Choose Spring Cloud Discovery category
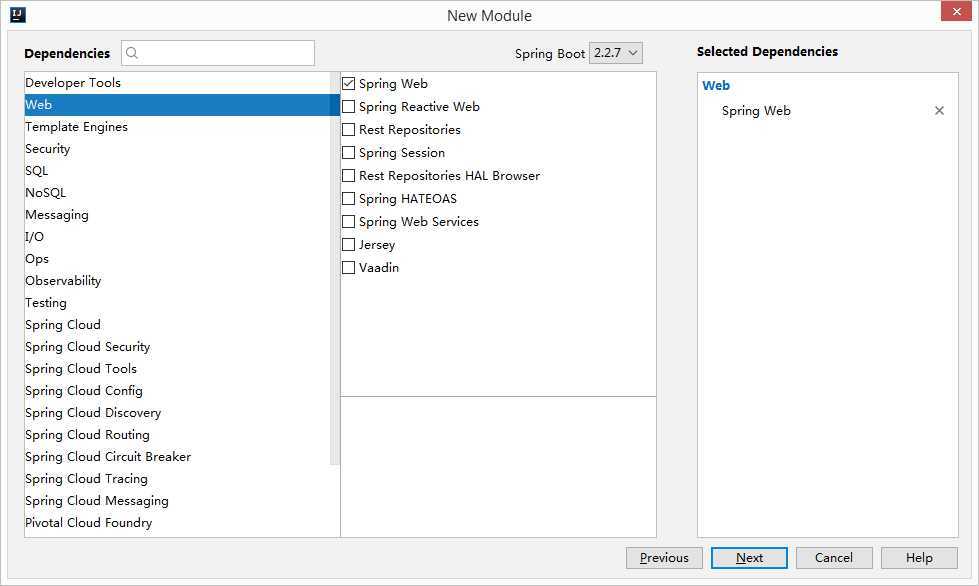979x586 pixels. pos(177,413)
